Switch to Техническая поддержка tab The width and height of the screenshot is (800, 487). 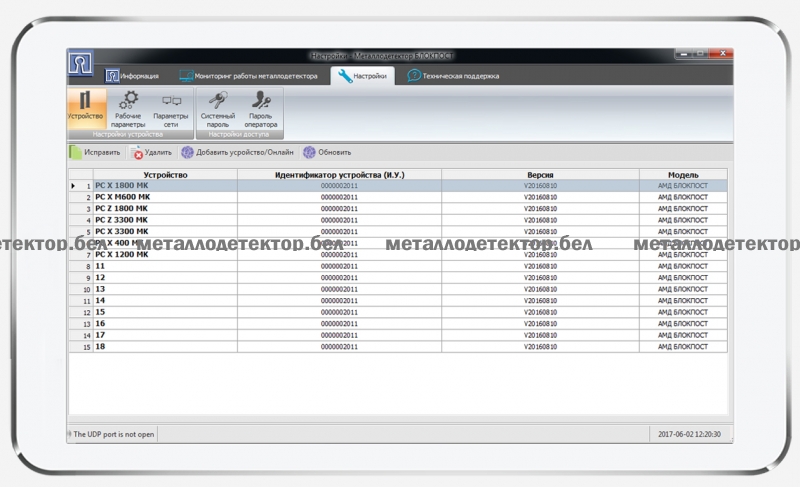click(x=453, y=76)
